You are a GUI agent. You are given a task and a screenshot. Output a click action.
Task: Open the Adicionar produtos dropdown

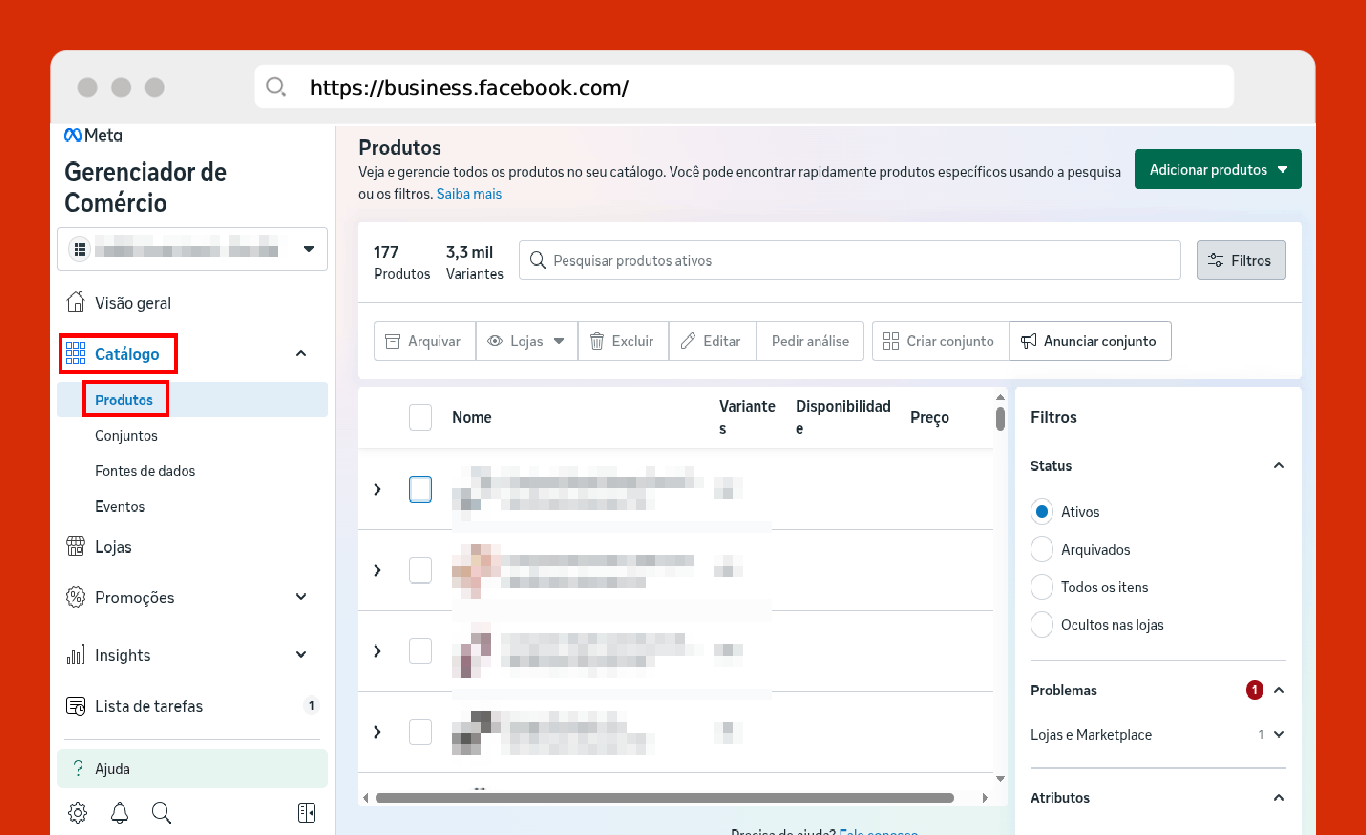[1217, 170]
